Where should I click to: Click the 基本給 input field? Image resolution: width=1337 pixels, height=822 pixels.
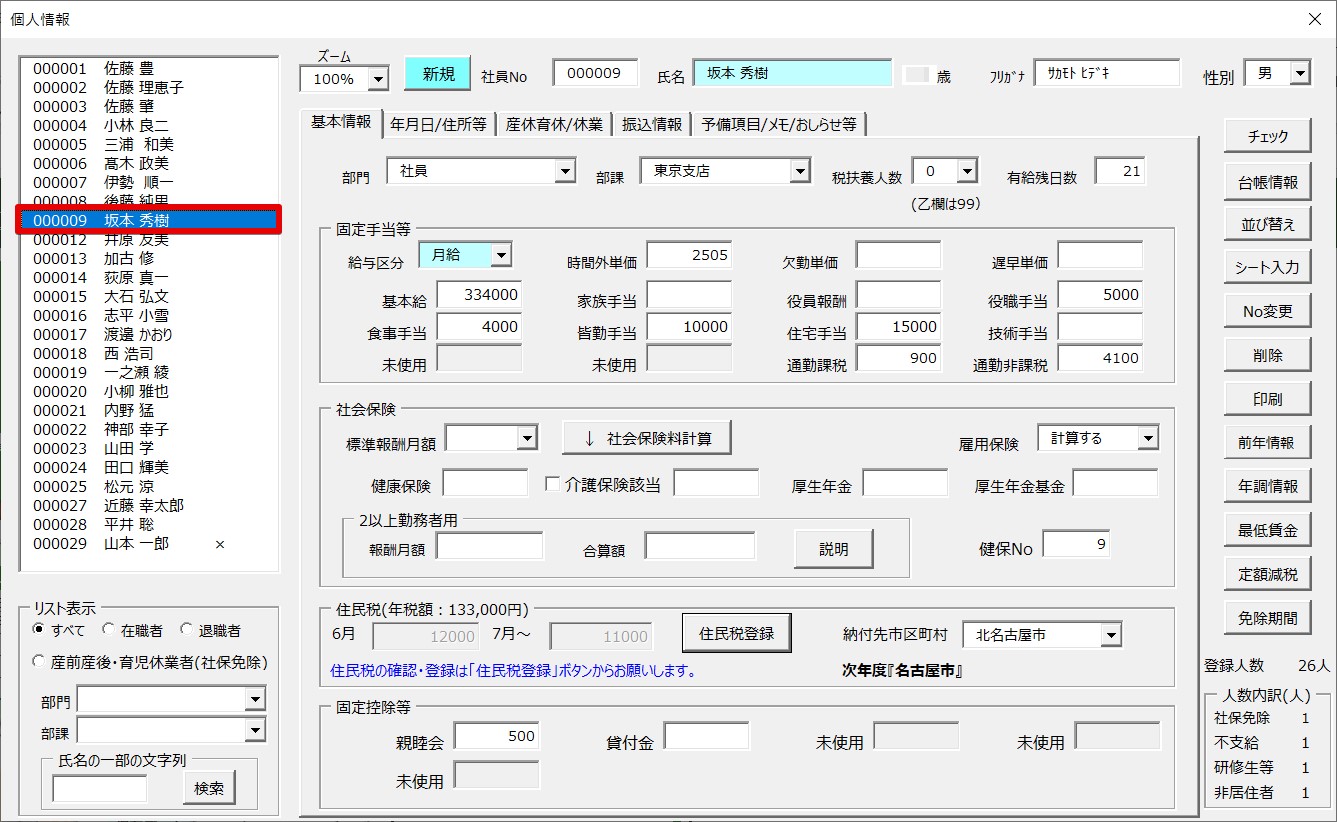click(479, 295)
